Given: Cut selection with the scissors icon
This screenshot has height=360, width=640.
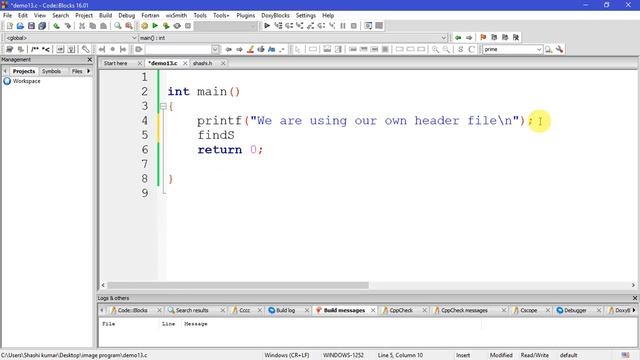Looking at the screenshot, I should [82, 26].
